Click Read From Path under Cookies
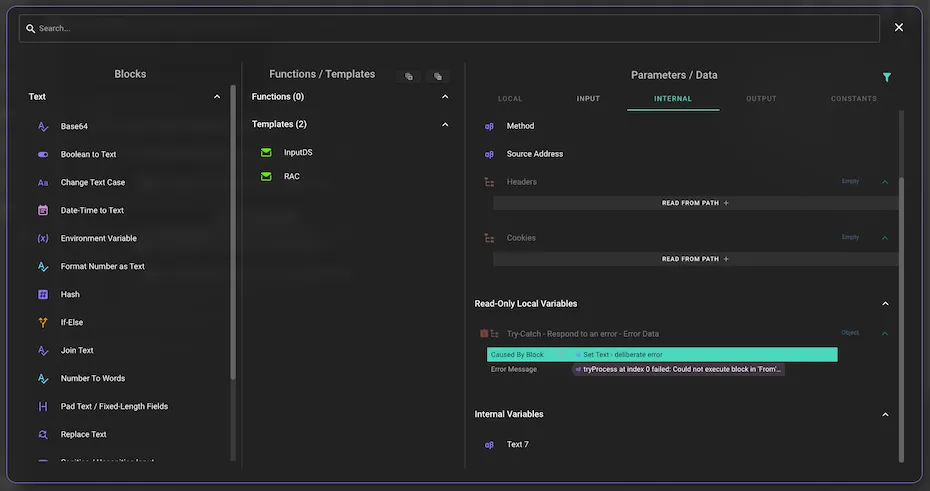930x491 pixels. coord(695,259)
